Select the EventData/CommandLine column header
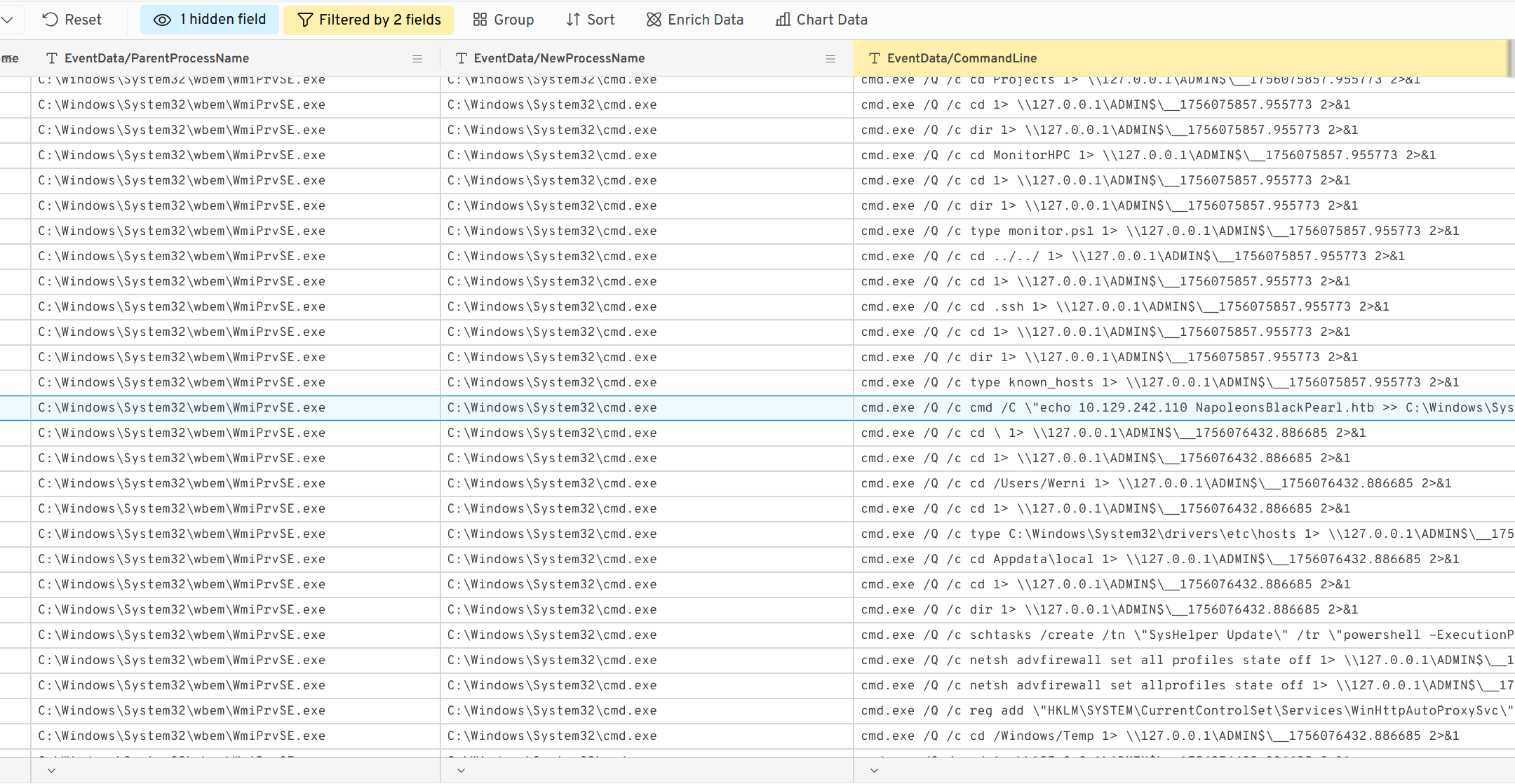Image resolution: width=1515 pixels, height=784 pixels. point(961,58)
